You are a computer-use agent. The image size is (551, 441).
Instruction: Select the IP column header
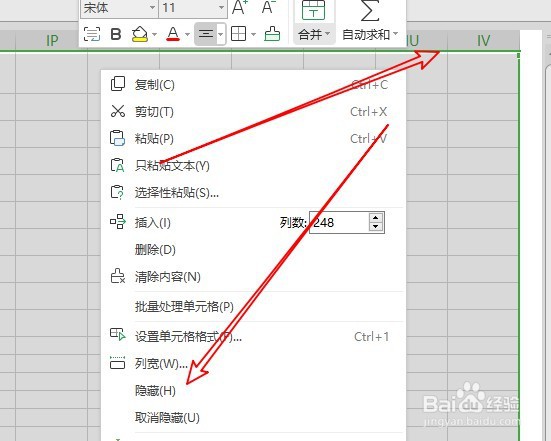point(52,41)
